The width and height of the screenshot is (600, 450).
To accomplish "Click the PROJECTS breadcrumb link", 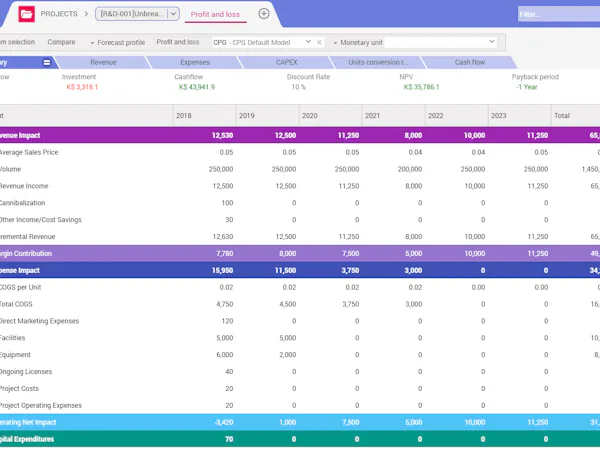I will [x=59, y=14].
